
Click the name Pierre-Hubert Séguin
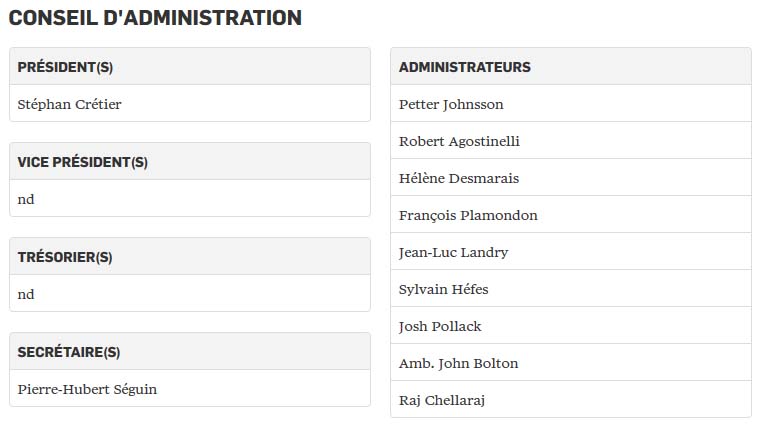(87, 389)
